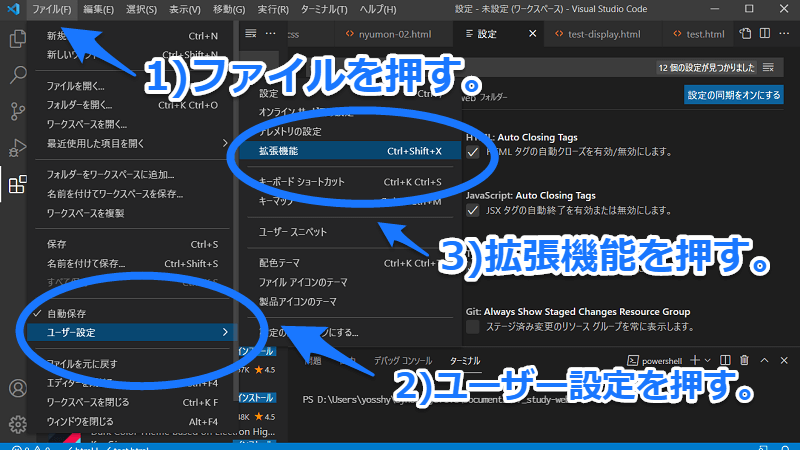Open the Run and Debug view
The width and height of the screenshot is (800, 450).
pos(17,148)
